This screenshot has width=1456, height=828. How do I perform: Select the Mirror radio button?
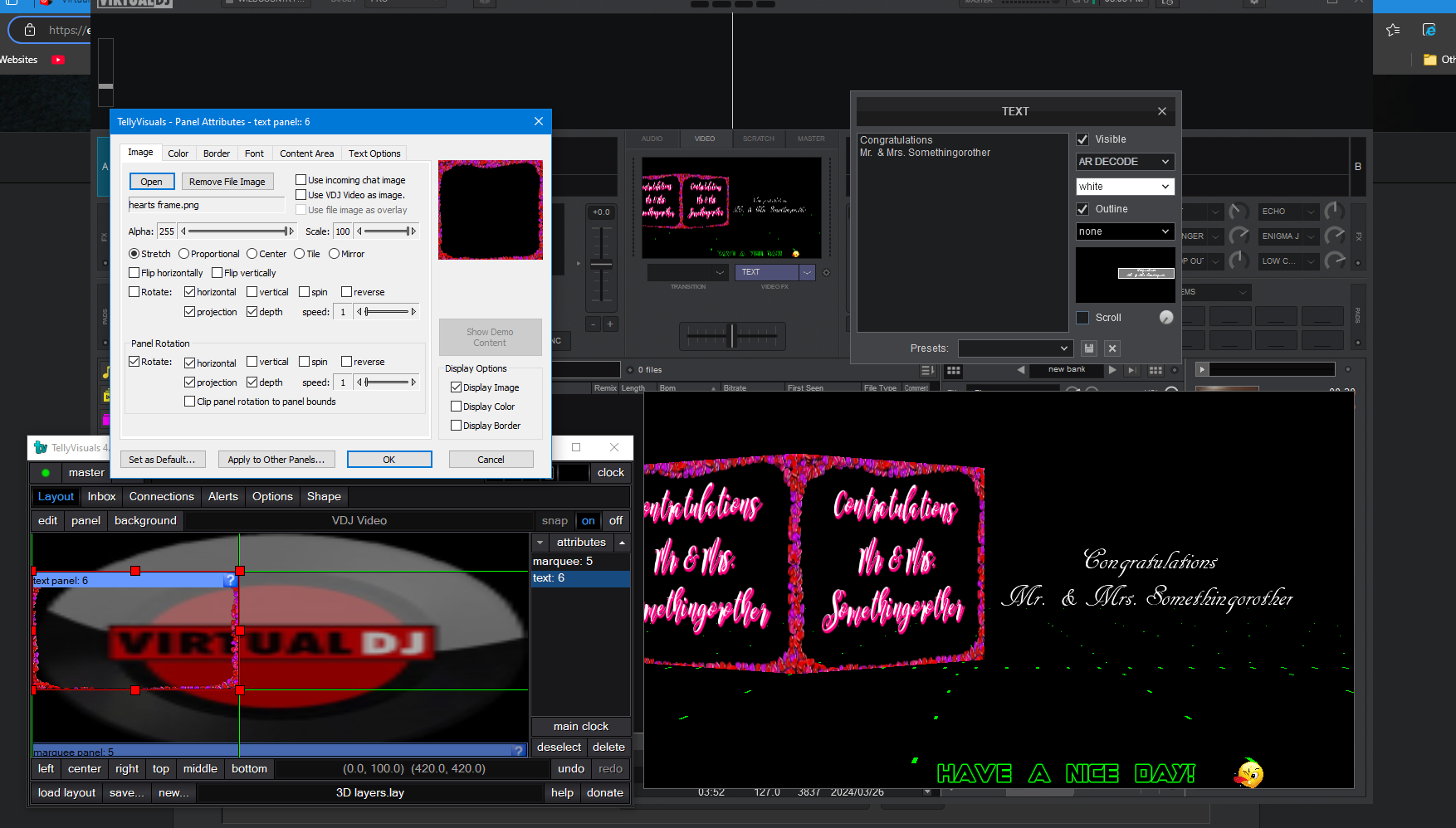[x=334, y=254]
